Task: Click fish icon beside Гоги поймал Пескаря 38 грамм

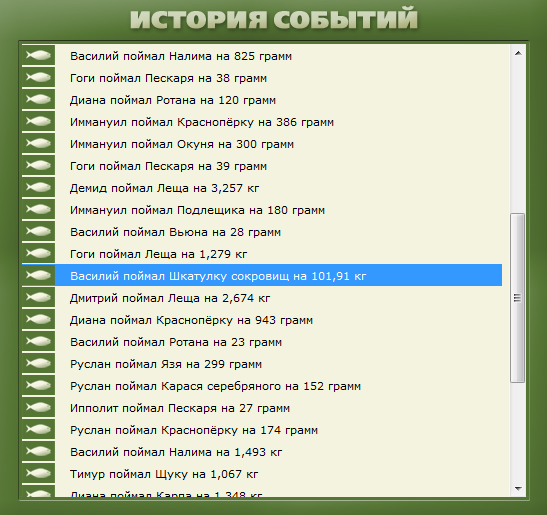Action: [38, 77]
